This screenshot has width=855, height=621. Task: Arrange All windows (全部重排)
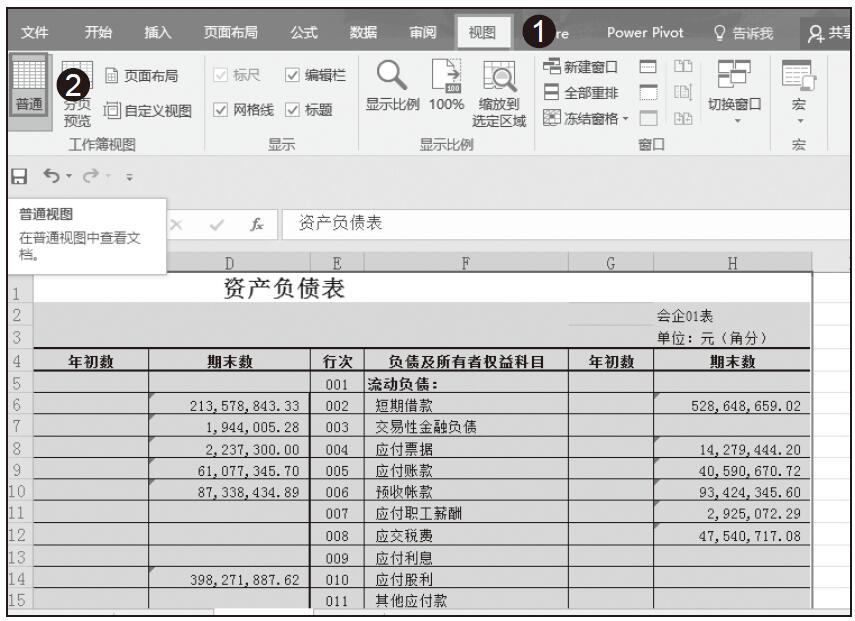coord(581,93)
